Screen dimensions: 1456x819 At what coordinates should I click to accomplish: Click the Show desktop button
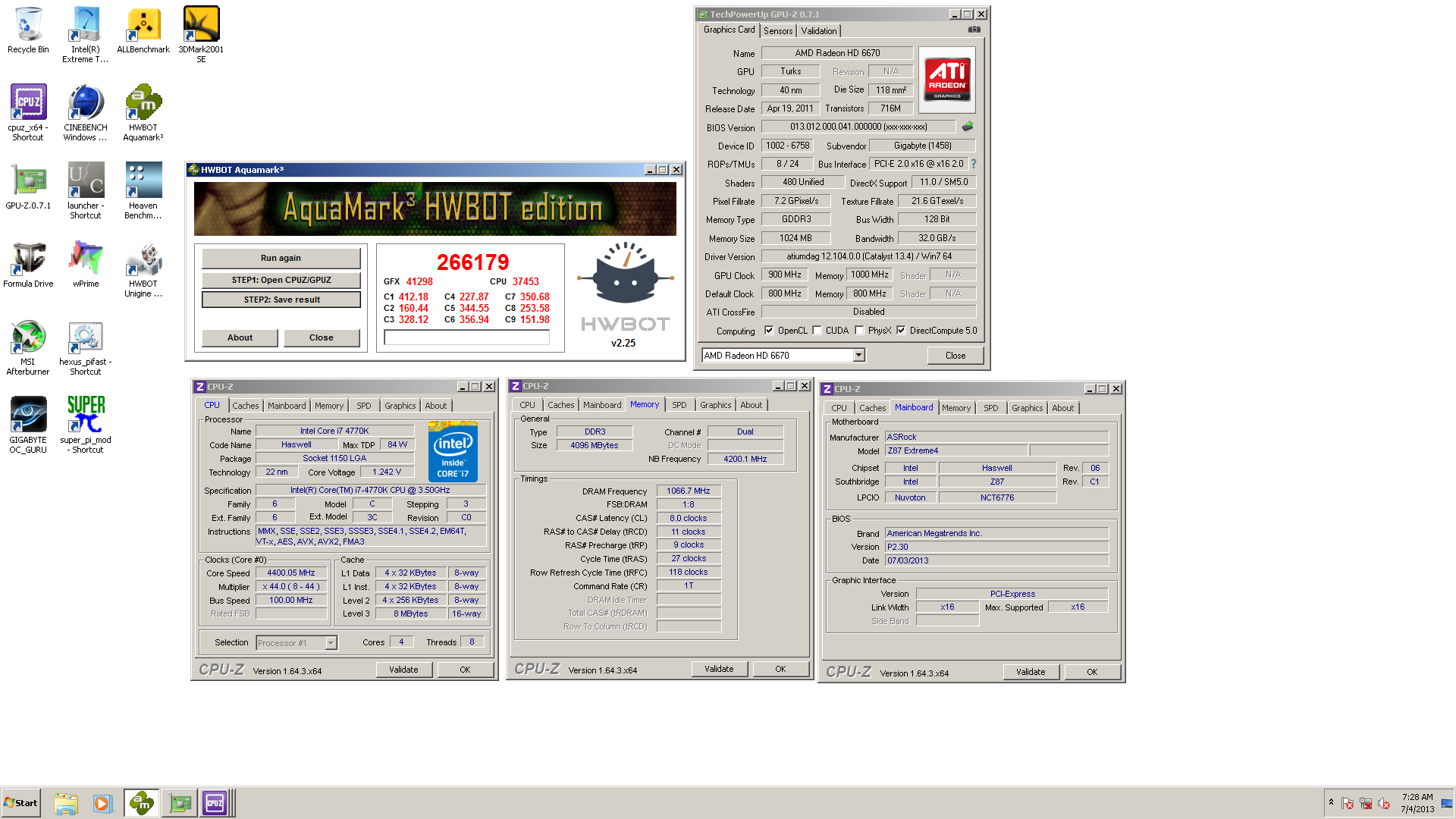1448,803
